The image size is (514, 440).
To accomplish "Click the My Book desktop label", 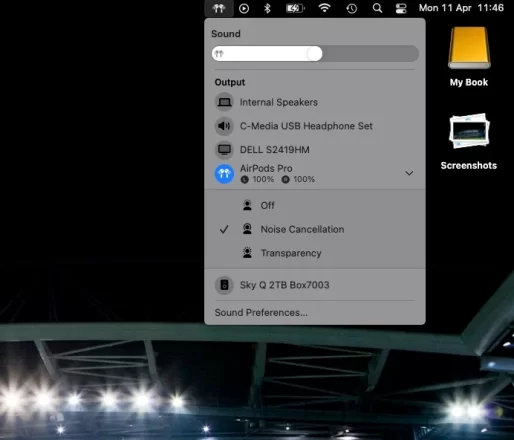I will click(469, 82).
